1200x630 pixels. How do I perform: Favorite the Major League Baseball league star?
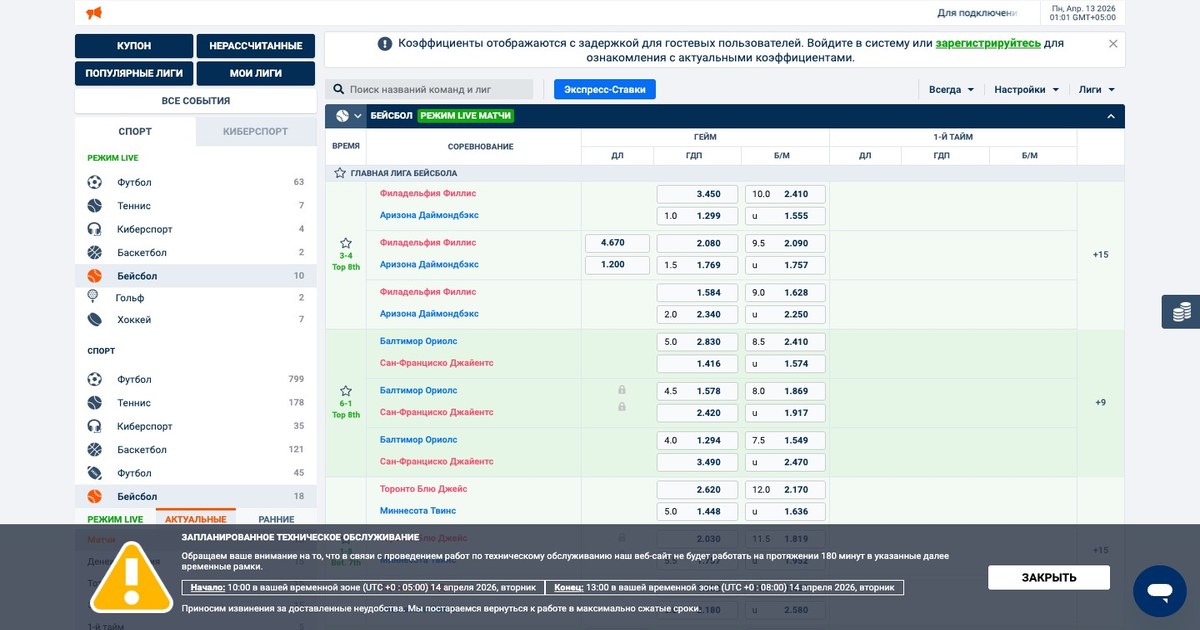tap(340, 173)
